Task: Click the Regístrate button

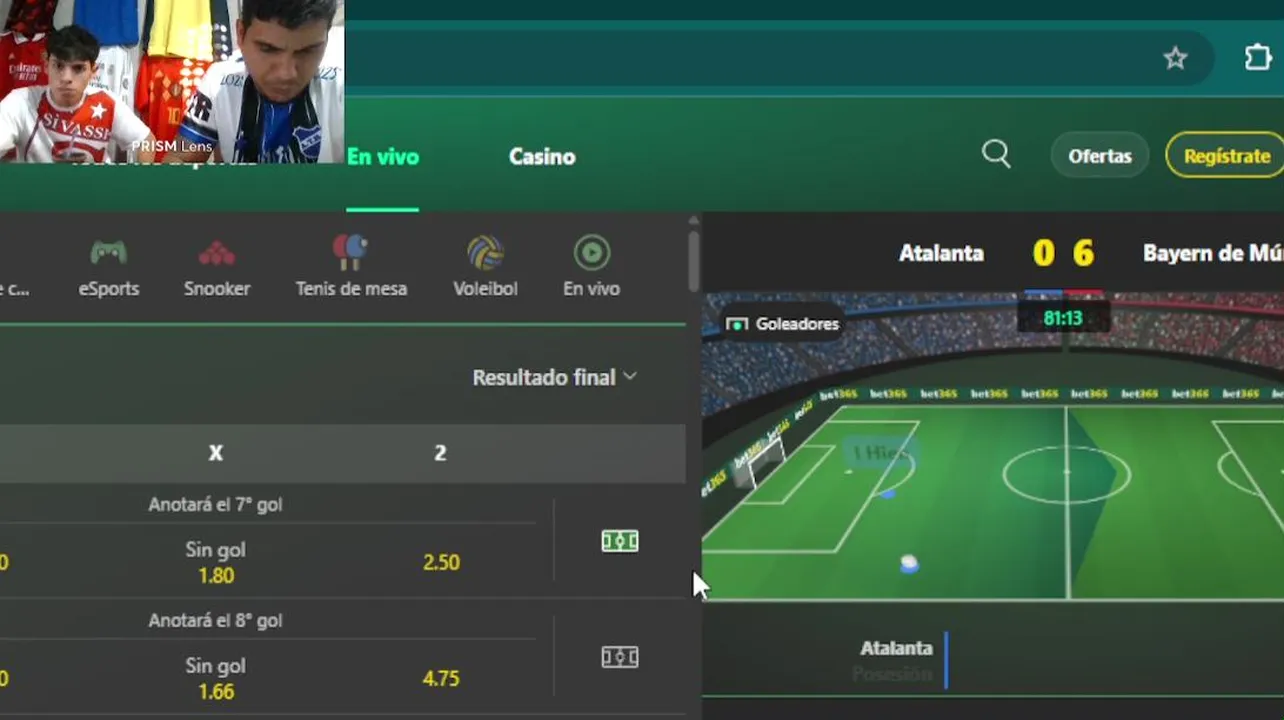Action: pos(1226,156)
